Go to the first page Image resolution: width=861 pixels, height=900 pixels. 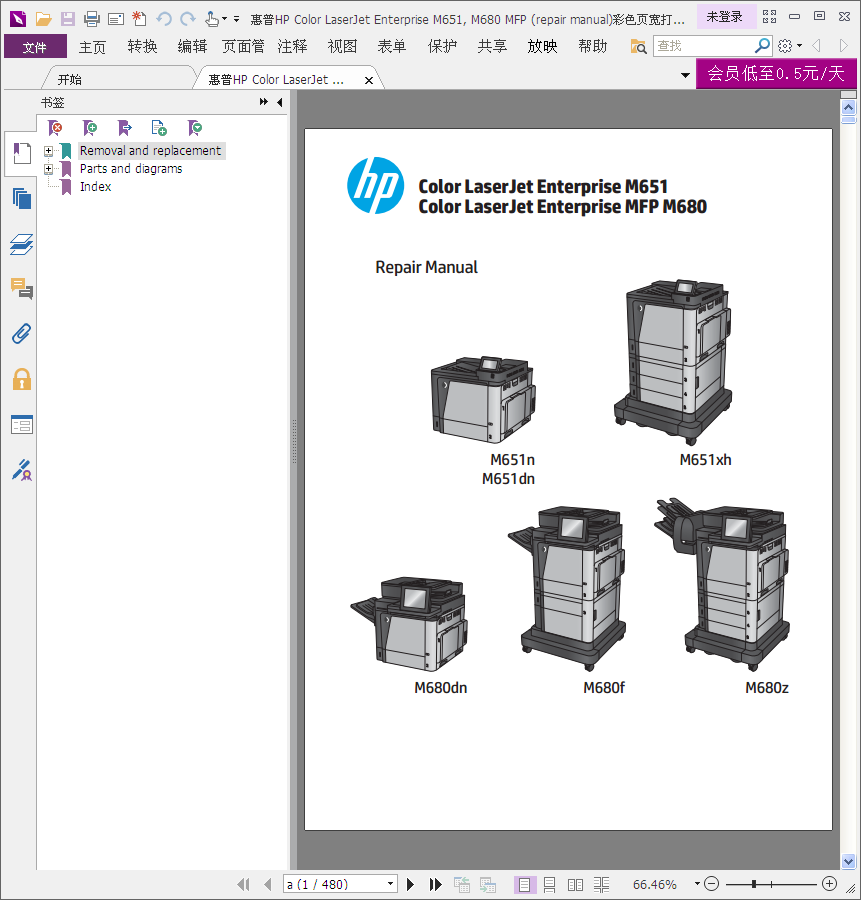[x=243, y=885]
